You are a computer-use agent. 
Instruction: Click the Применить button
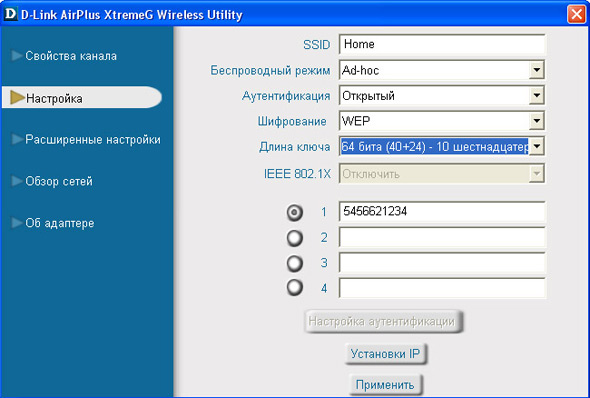point(385,384)
